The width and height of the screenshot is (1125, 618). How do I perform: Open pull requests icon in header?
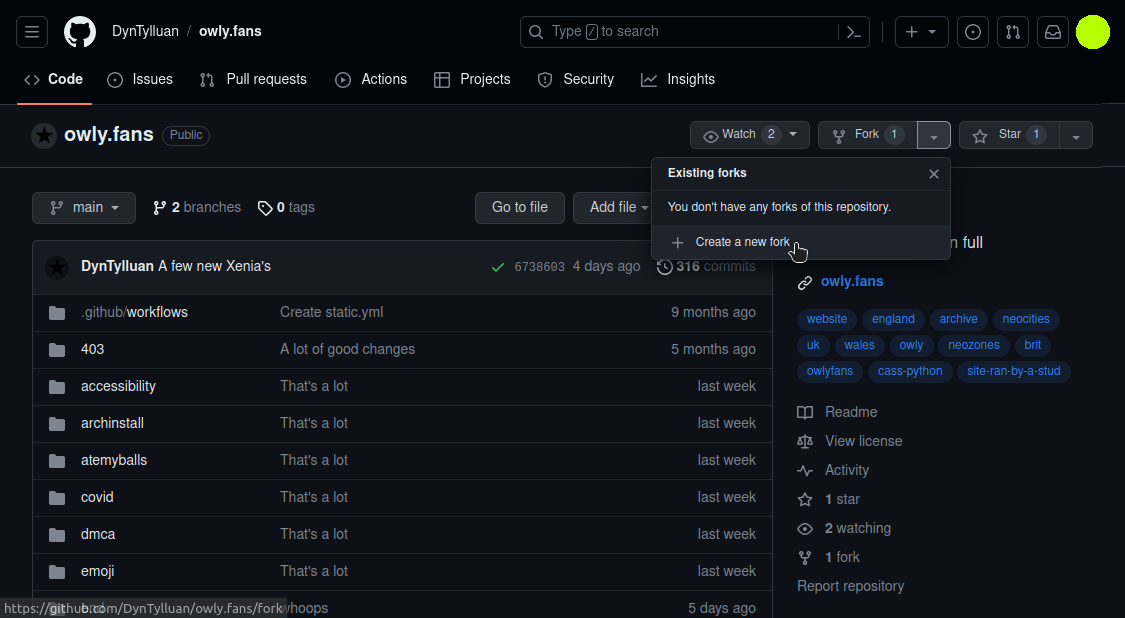[x=1012, y=32]
